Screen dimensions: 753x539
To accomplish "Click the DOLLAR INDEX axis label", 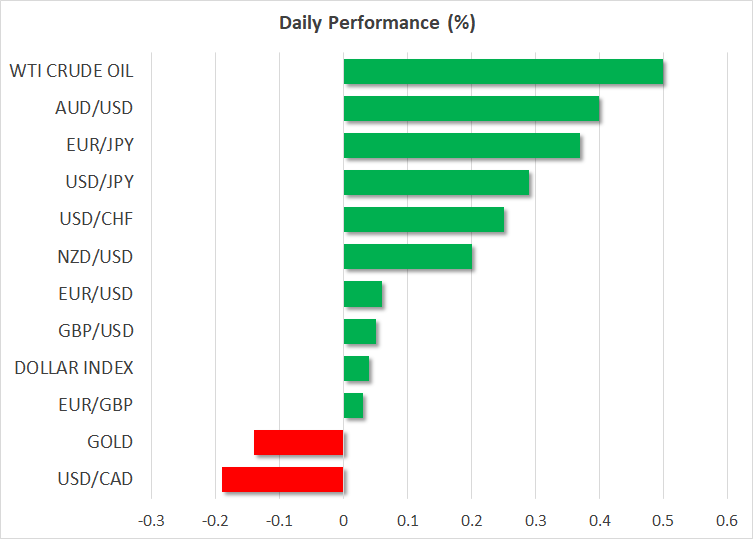I will click(x=74, y=368).
